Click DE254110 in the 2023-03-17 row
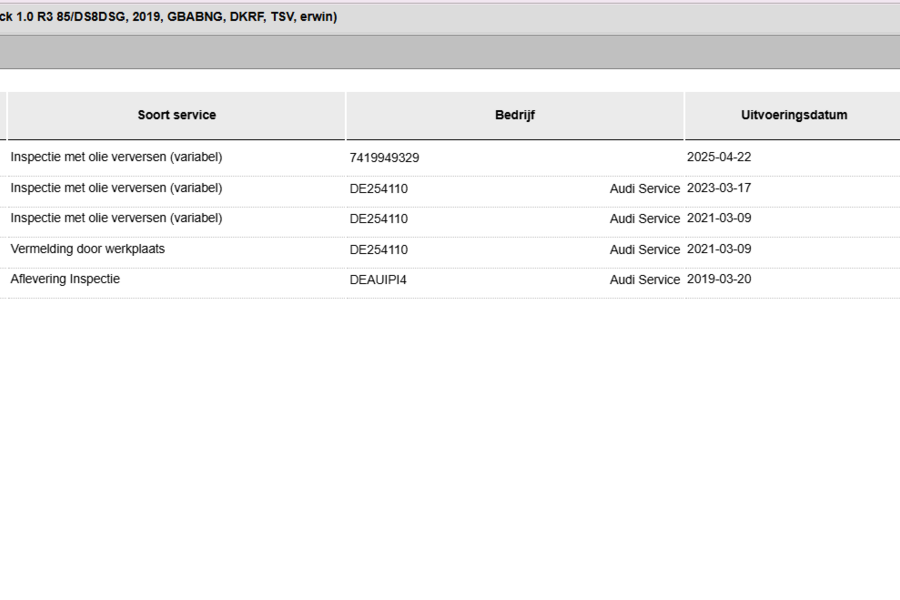The width and height of the screenshot is (900, 600). coord(378,189)
